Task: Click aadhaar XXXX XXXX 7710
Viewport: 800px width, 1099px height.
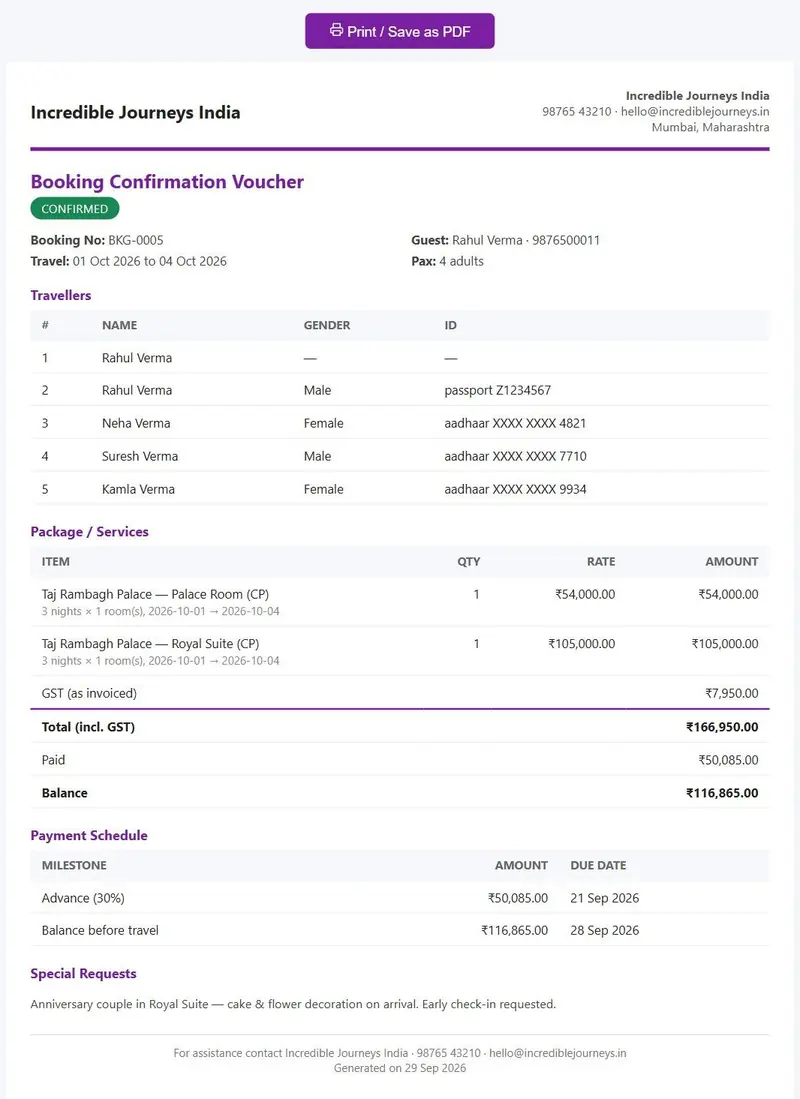Action: (x=515, y=456)
